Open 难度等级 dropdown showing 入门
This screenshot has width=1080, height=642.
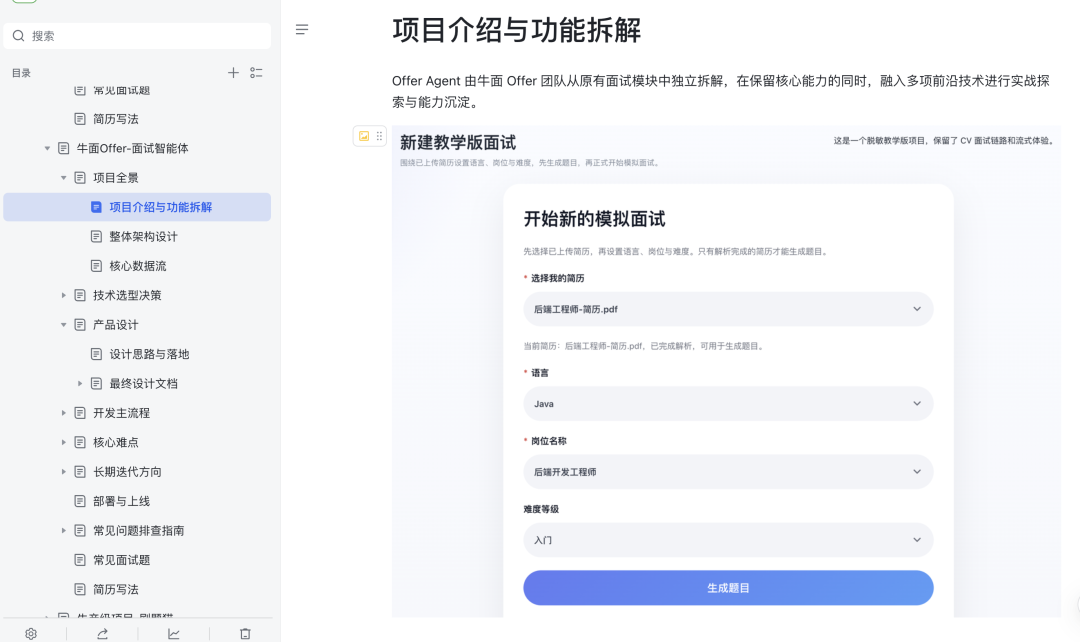coord(728,540)
